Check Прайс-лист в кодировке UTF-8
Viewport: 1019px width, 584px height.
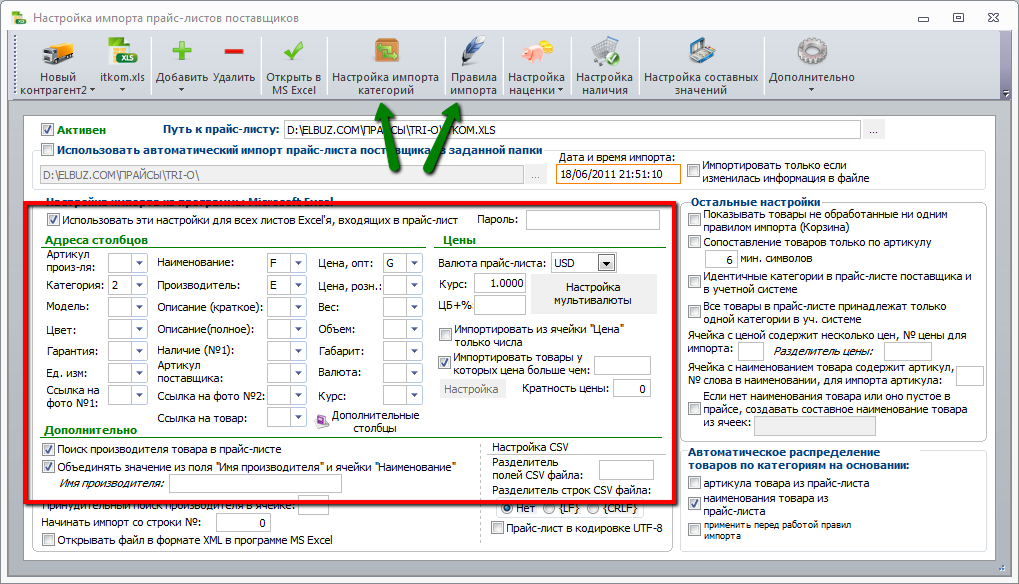tap(497, 528)
